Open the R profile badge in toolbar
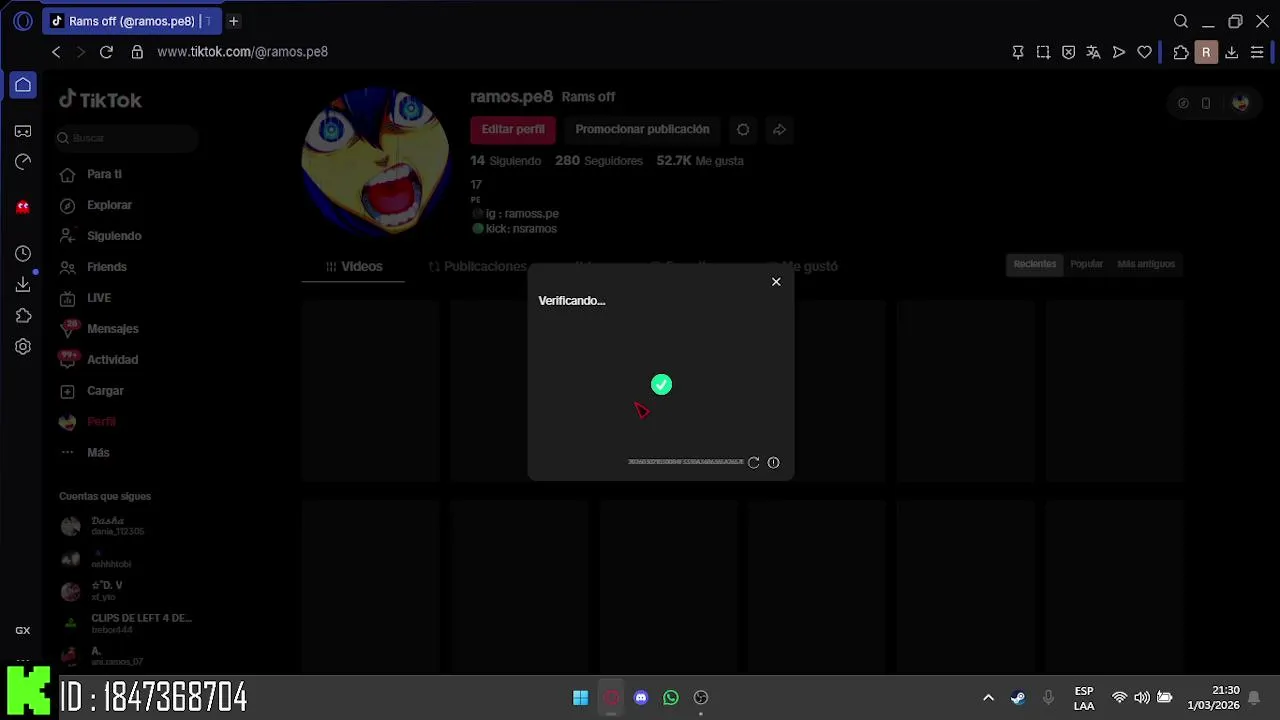 (1206, 52)
